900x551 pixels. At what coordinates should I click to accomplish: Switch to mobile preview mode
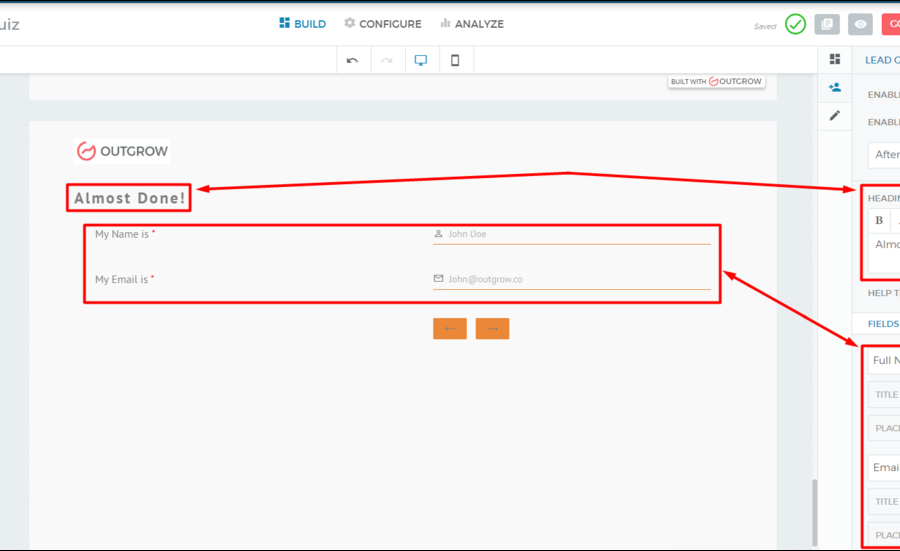coord(455,60)
